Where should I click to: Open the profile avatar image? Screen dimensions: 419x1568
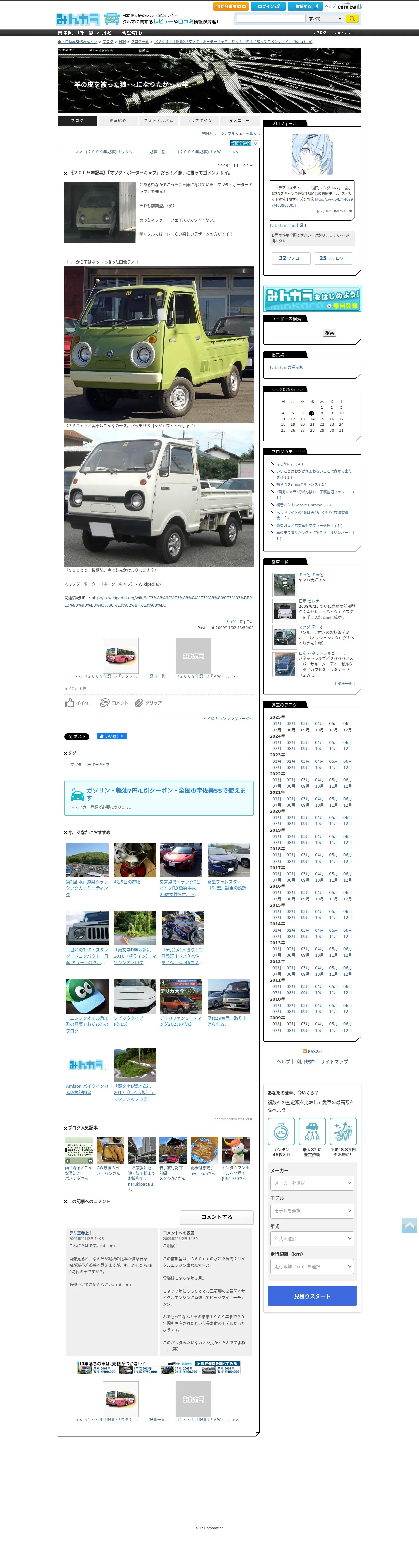click(312, 155)
